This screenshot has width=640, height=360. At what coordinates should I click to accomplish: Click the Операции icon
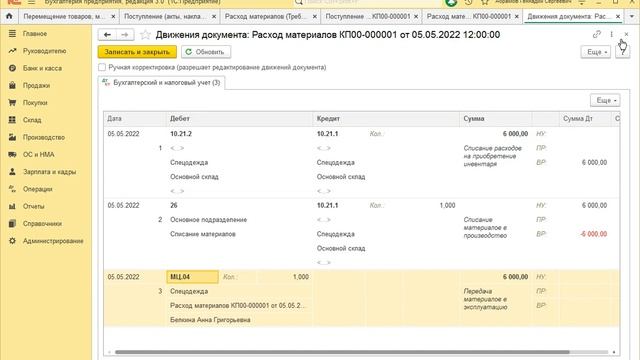click(x=12, y=189)
